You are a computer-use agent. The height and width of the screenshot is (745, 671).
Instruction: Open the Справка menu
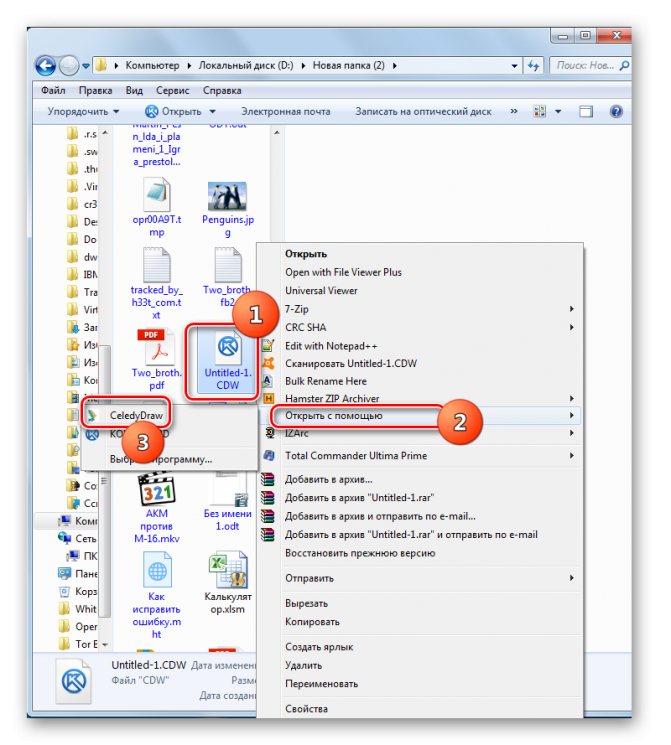click(222, 90)
